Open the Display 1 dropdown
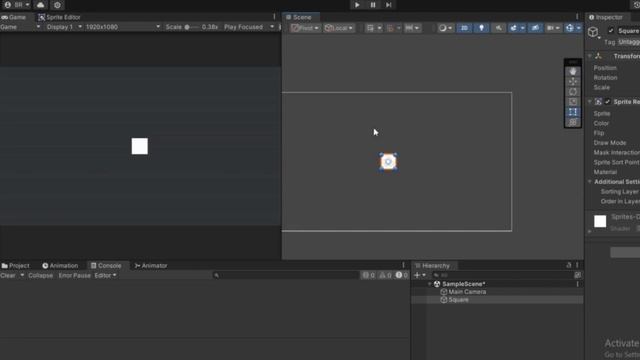This screenshot has width=640, height=360. [64, 27]
